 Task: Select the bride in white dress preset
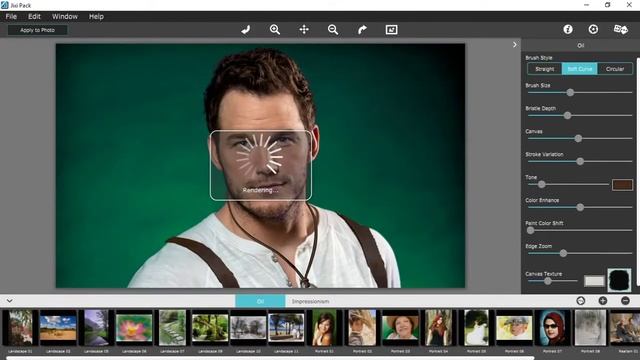(x=476, y=328)
